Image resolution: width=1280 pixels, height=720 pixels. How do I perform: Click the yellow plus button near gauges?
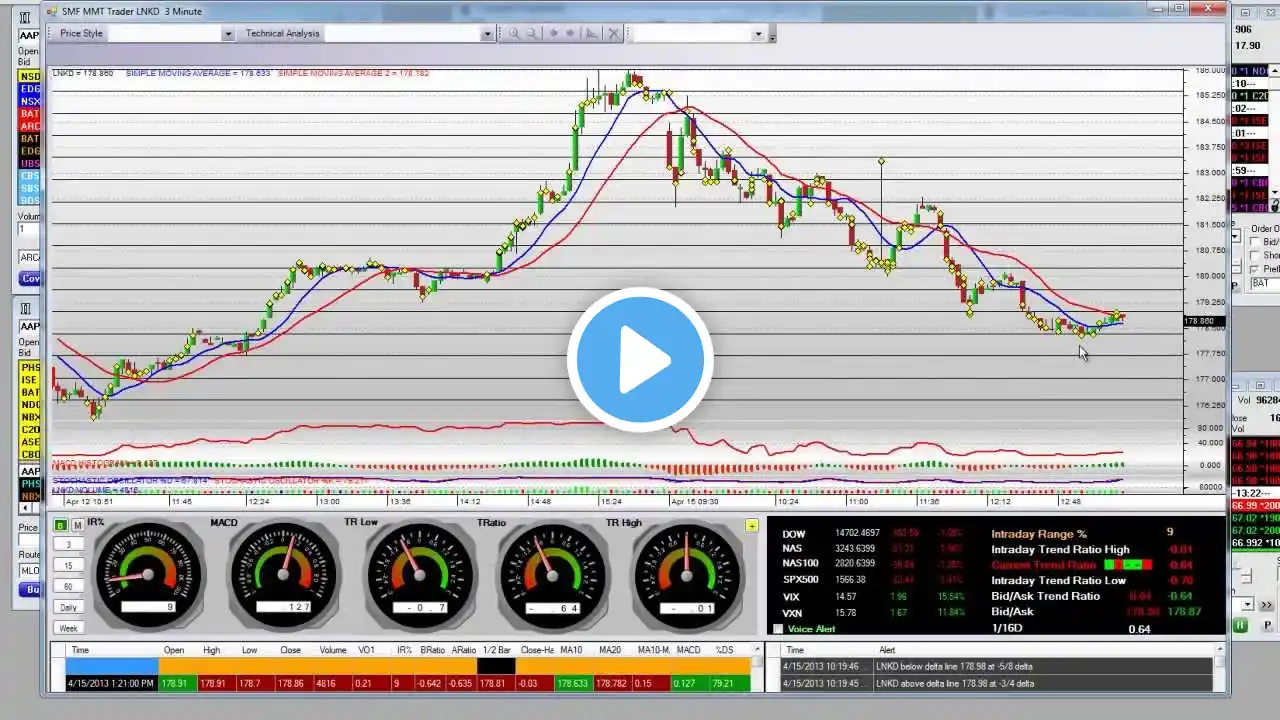click(752, 525)
